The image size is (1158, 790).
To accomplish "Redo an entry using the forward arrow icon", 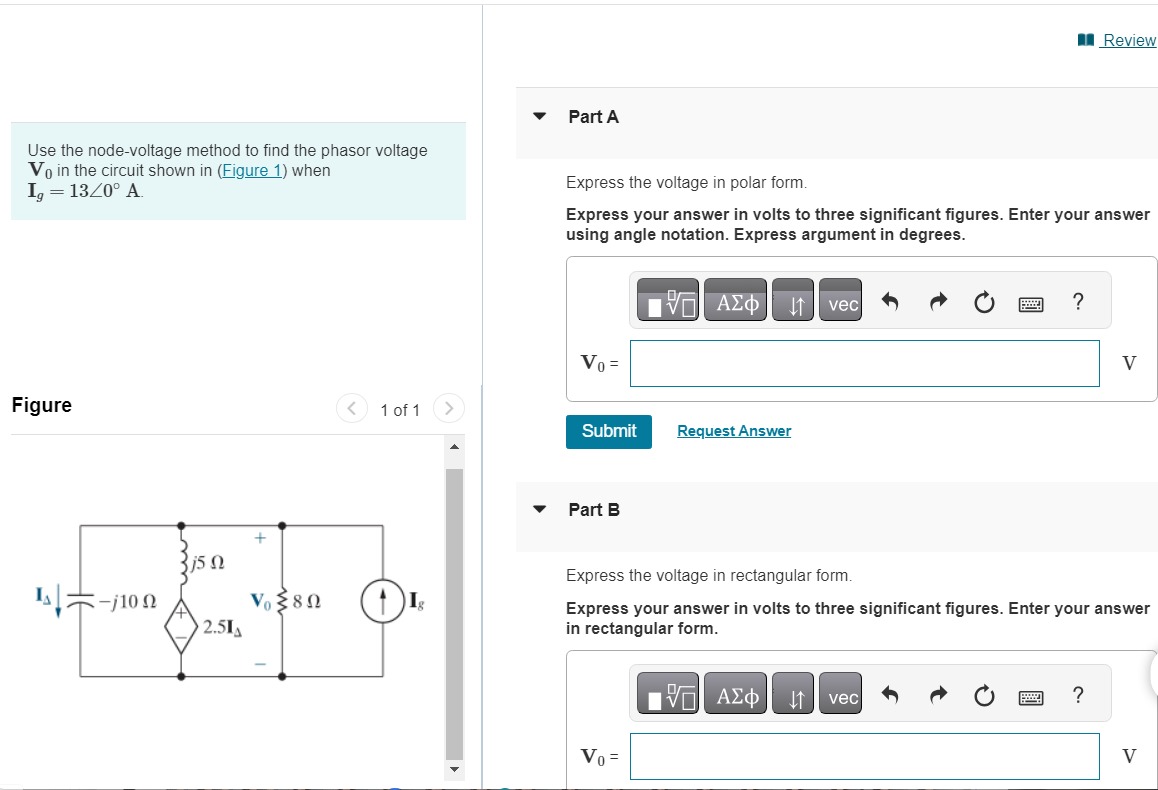I will click(937, 300).
